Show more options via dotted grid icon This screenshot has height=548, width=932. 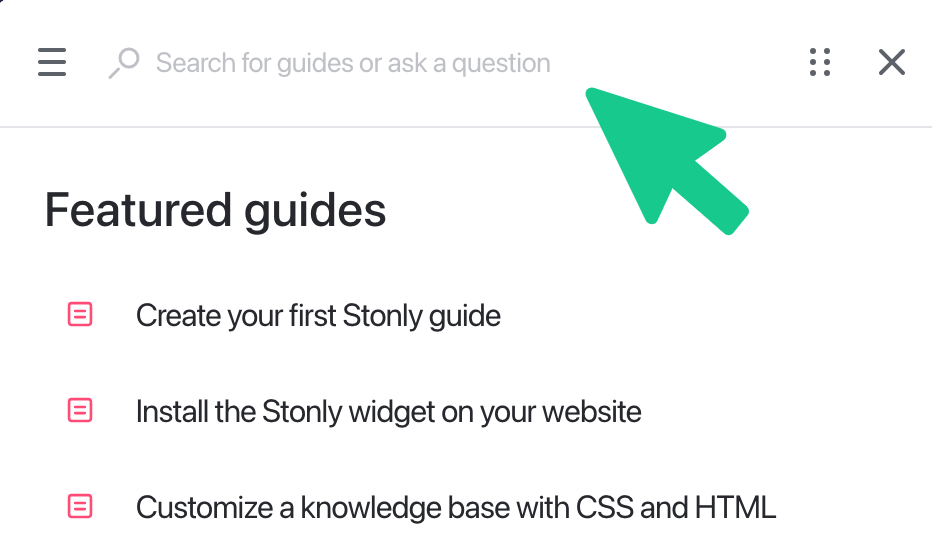820,63
